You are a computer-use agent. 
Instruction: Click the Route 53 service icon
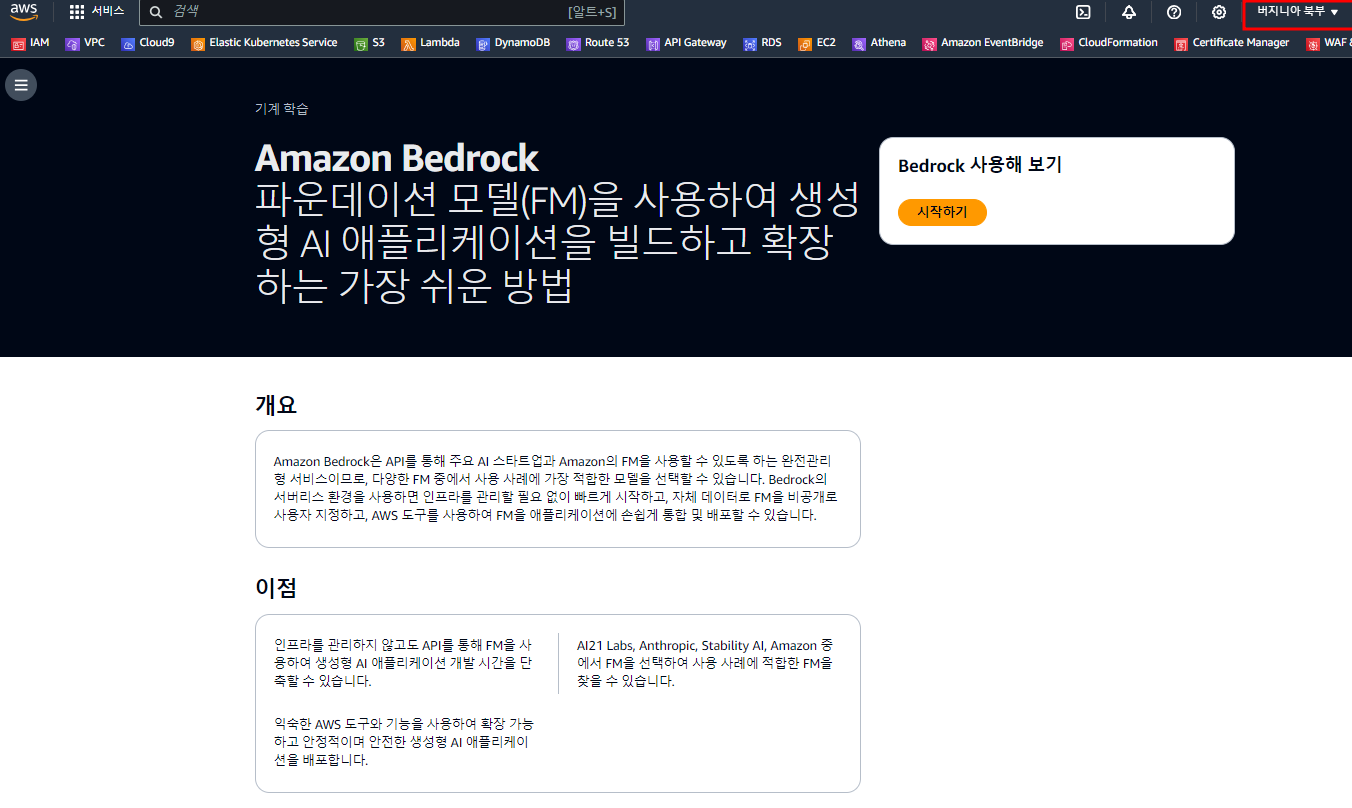pyautogui.click(x=573, y=44)
